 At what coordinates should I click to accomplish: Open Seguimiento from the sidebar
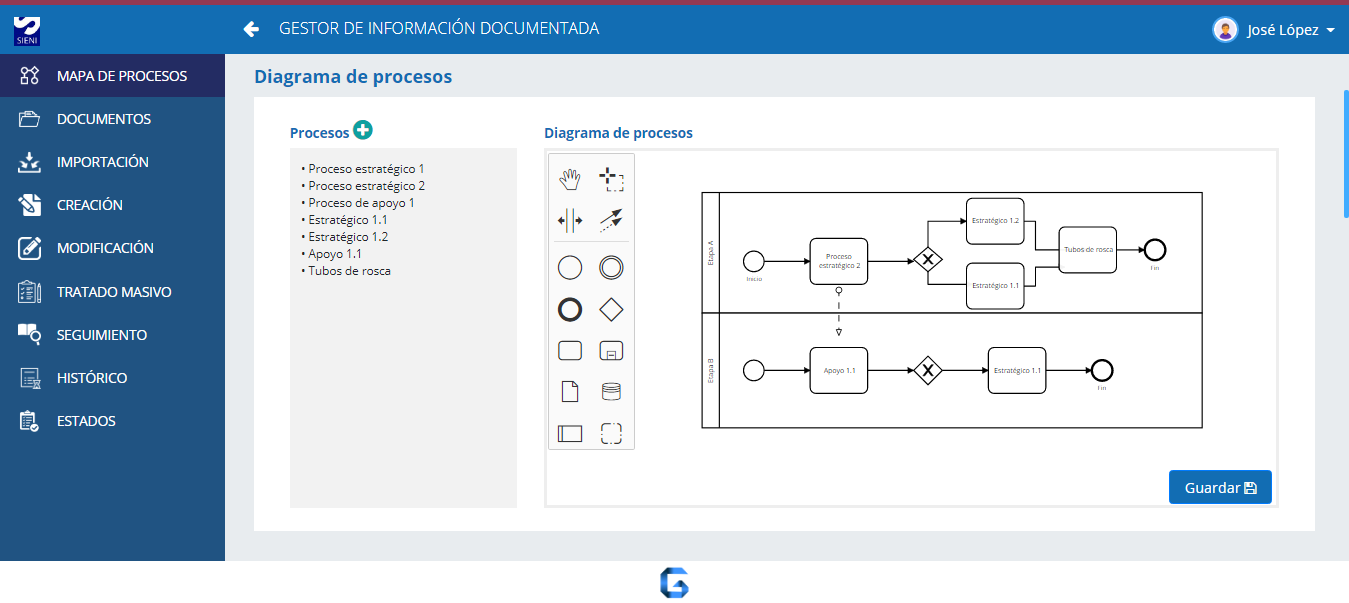pyautogui.click(x=102, y=335)
